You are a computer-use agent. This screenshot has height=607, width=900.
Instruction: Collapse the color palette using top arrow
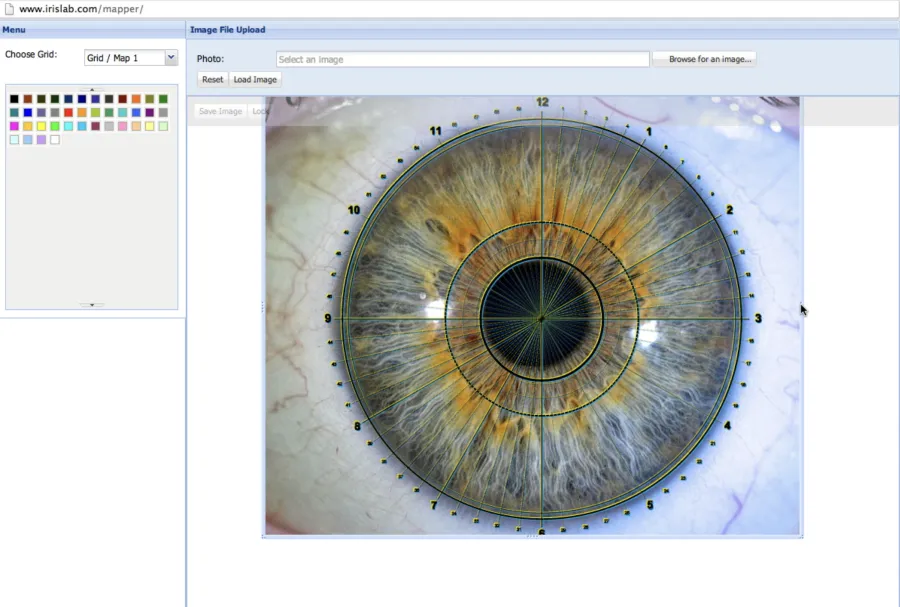click(92, 90)
